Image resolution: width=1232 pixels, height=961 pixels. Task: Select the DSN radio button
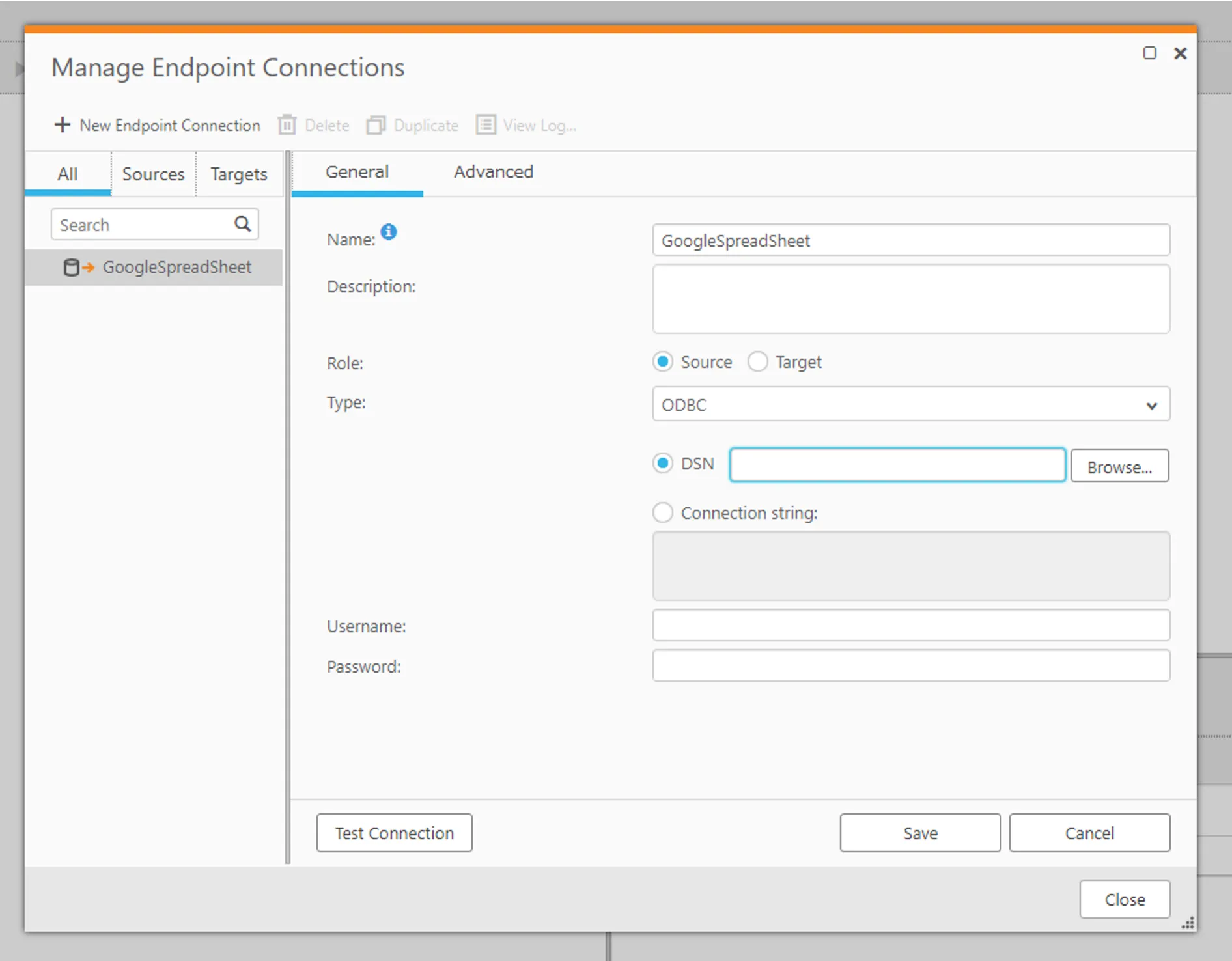tap(663, 464)
